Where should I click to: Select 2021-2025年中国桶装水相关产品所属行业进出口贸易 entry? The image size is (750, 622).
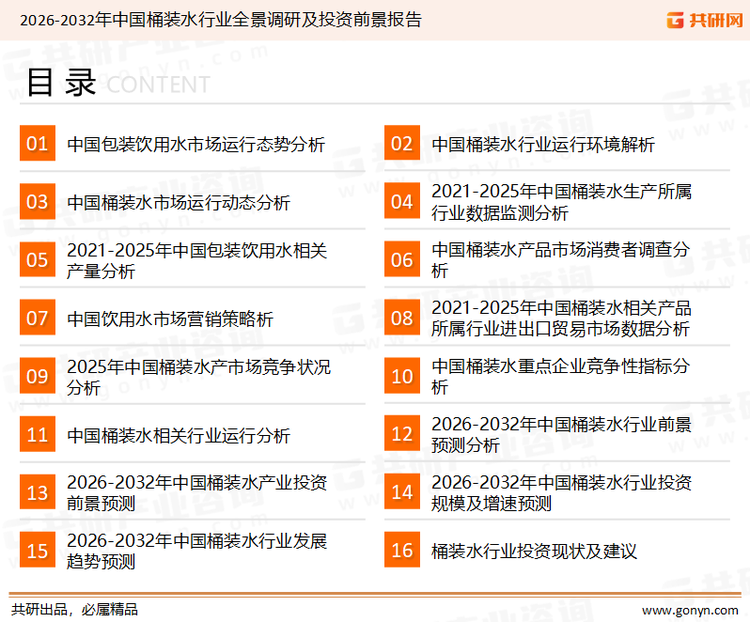562,318
